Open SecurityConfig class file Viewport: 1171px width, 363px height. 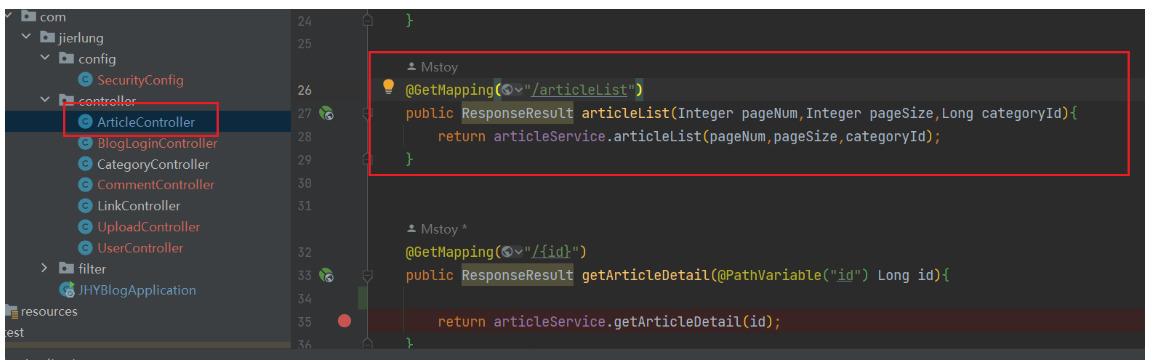click(140, 80)
